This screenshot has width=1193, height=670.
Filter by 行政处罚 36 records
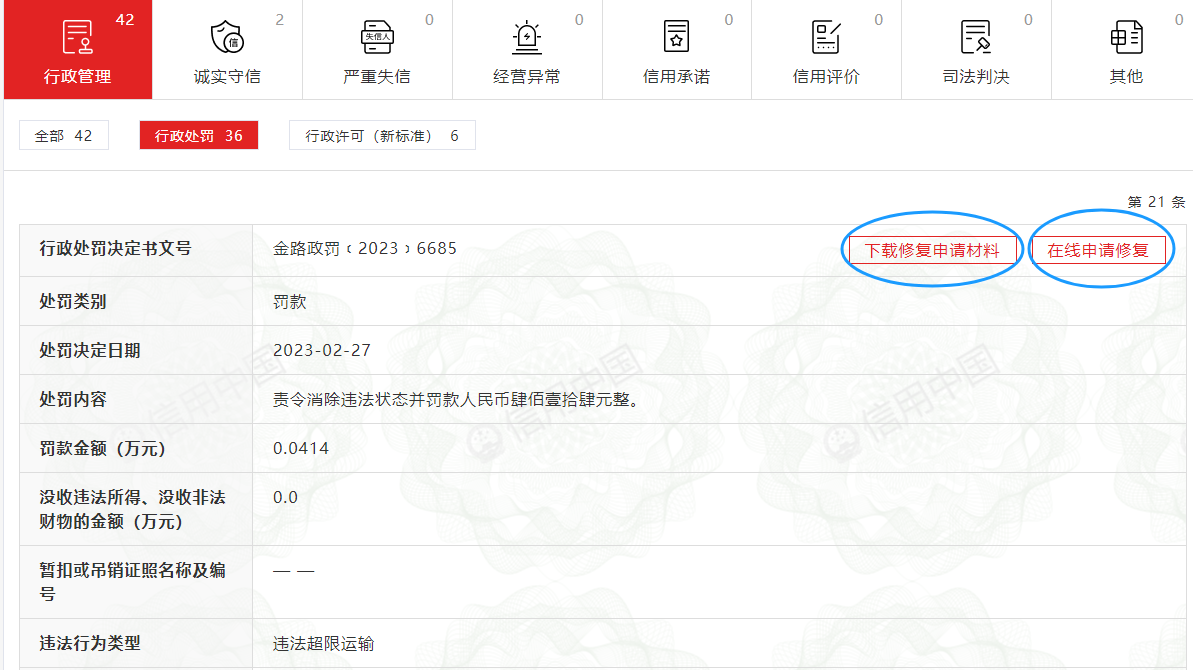[x=199, y=135]
